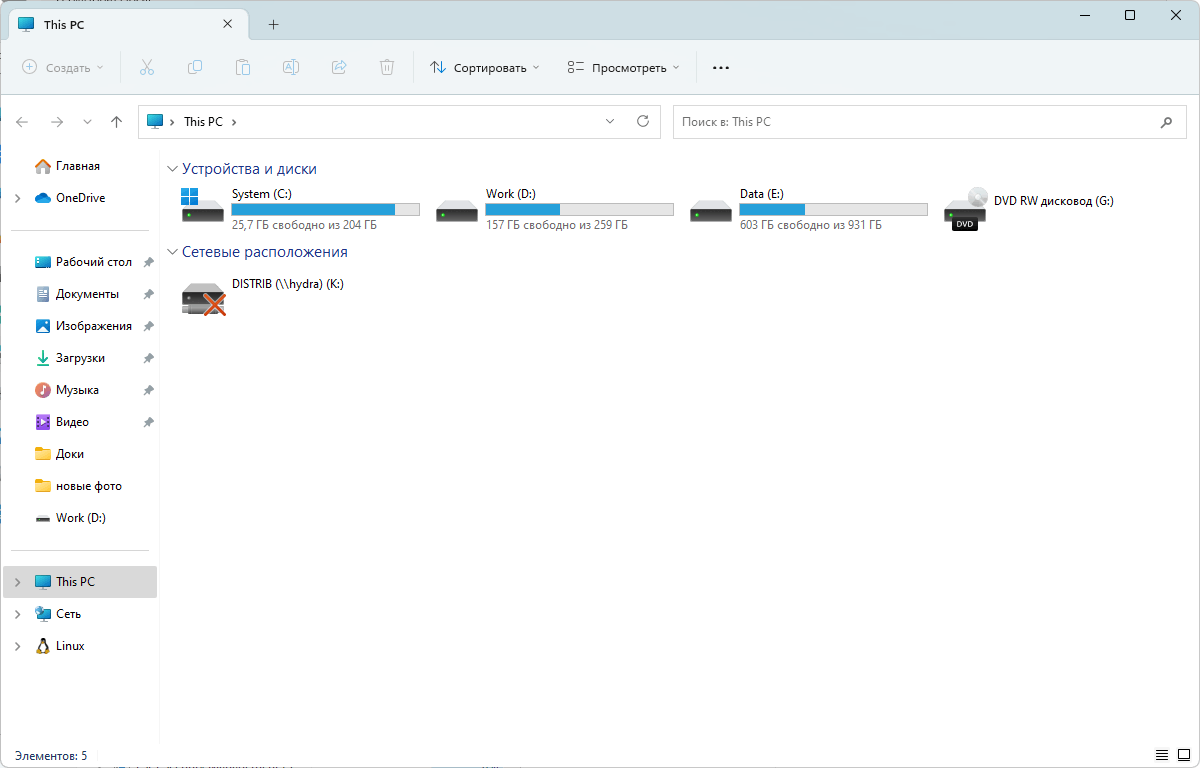Click the Delete trash icon
The height and width of the screenshot is (768, 1200).
[x=387, y=67]
